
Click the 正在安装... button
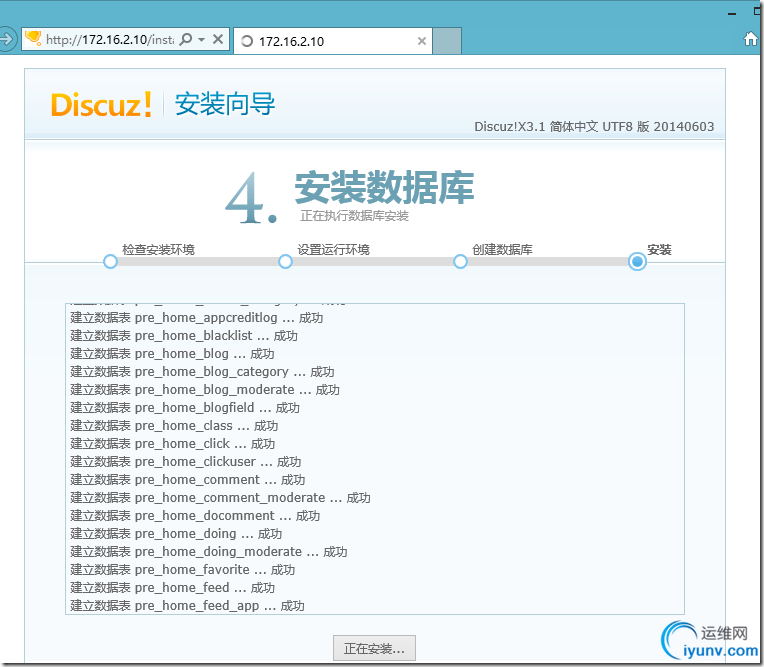point(374,648)
